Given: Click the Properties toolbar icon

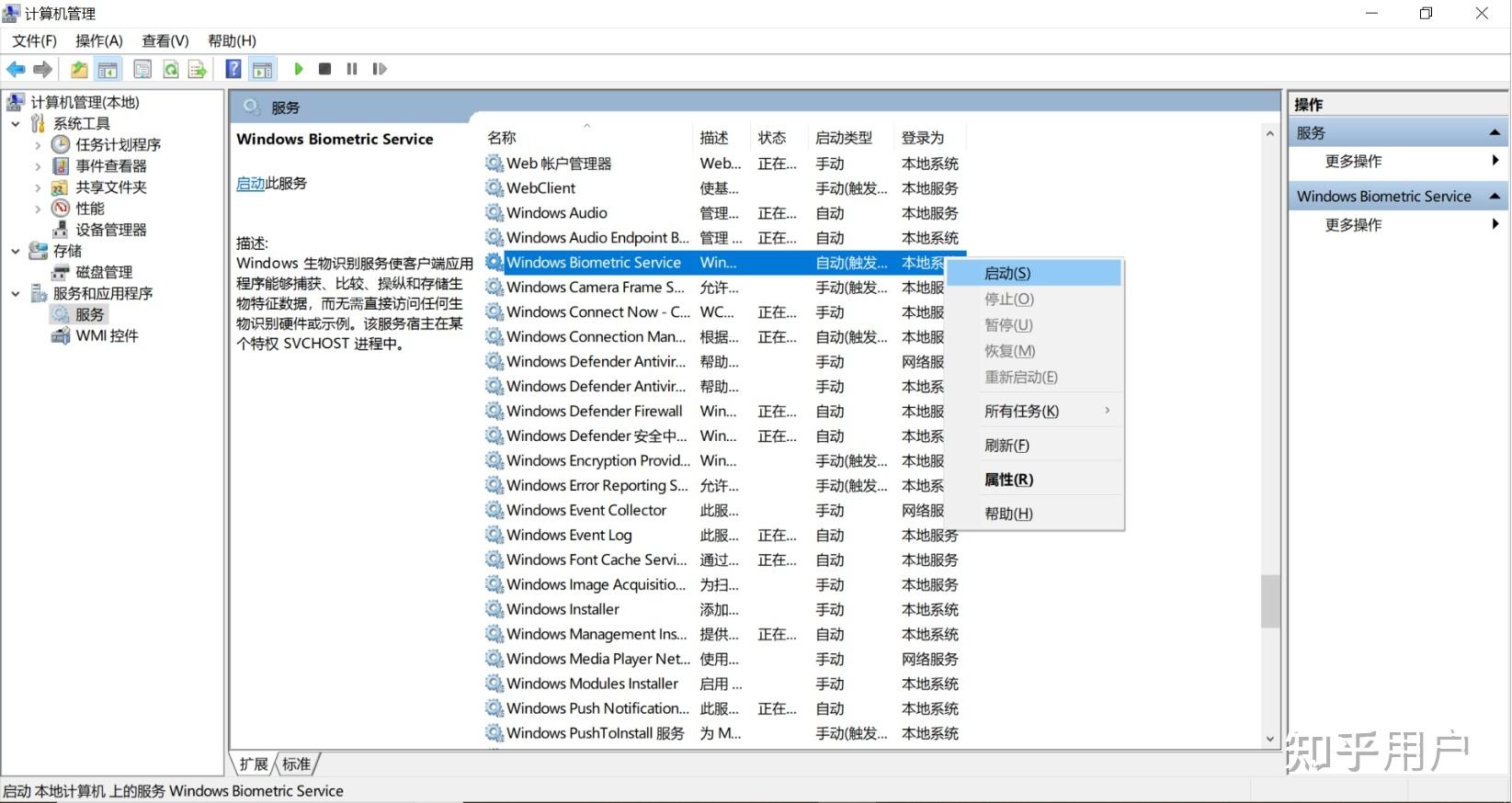Looking at the screenshot, I should (142, 69).
